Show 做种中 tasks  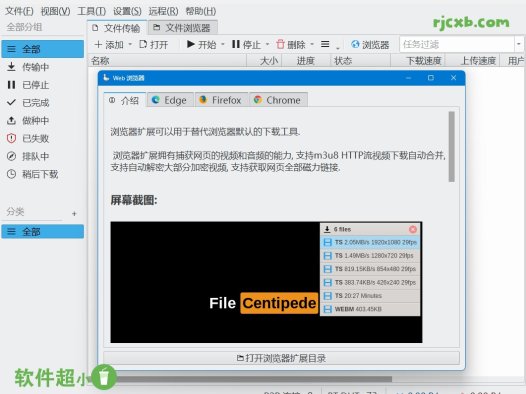pos(43,120)
